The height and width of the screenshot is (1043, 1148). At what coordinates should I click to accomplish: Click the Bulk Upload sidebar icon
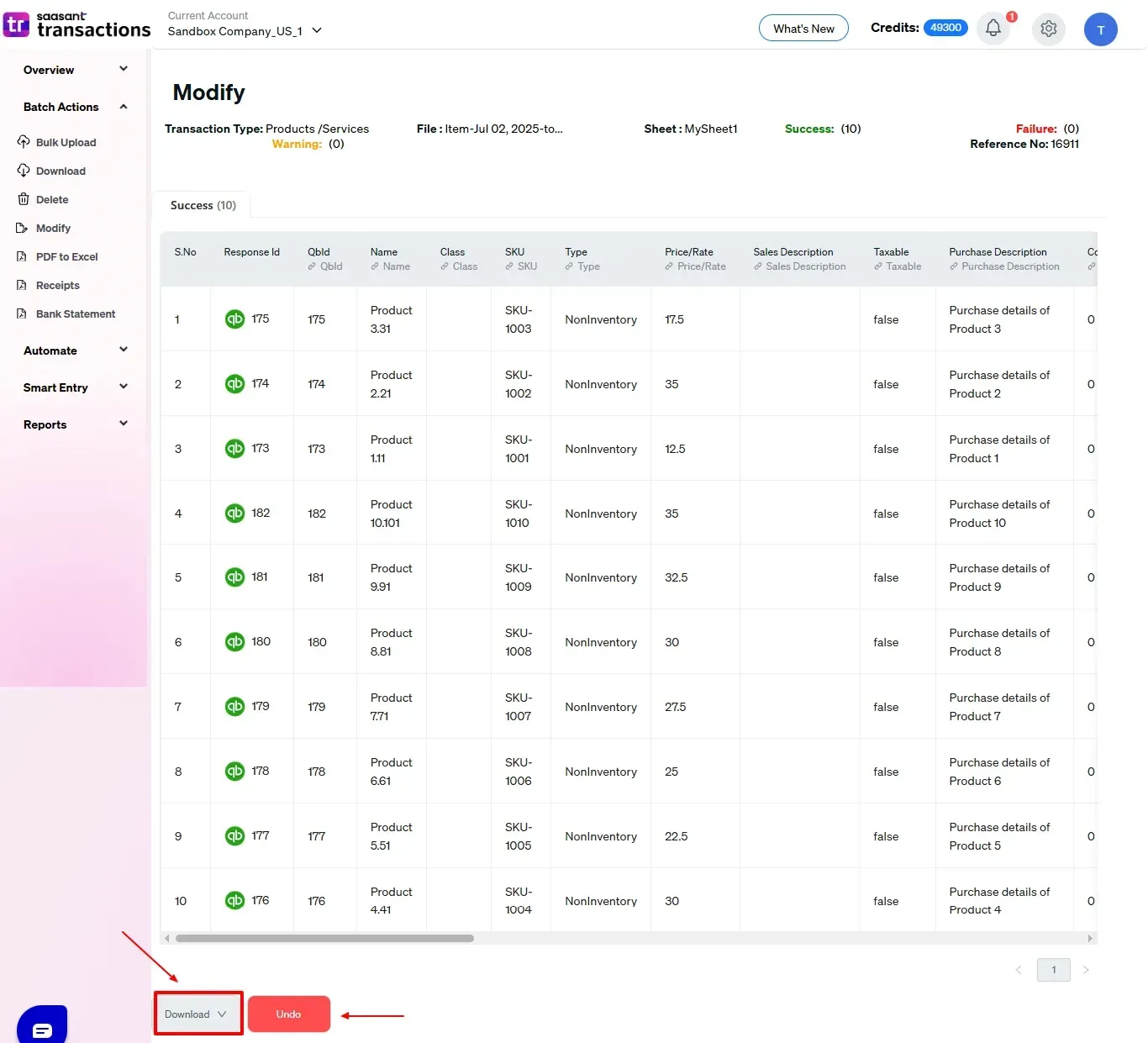24,141
